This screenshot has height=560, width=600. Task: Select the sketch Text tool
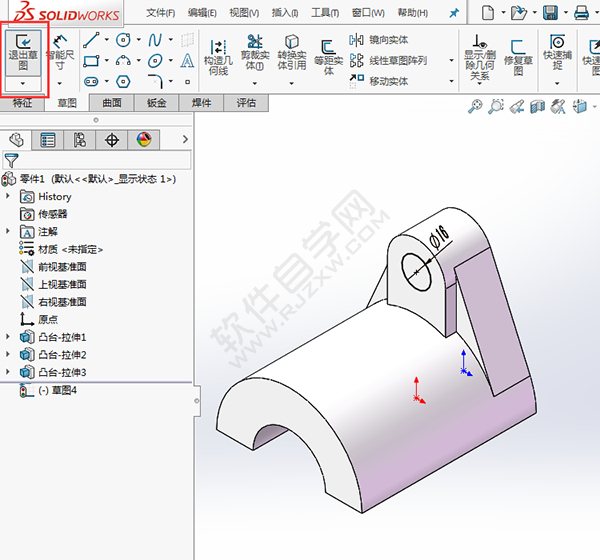click(187, 60)
